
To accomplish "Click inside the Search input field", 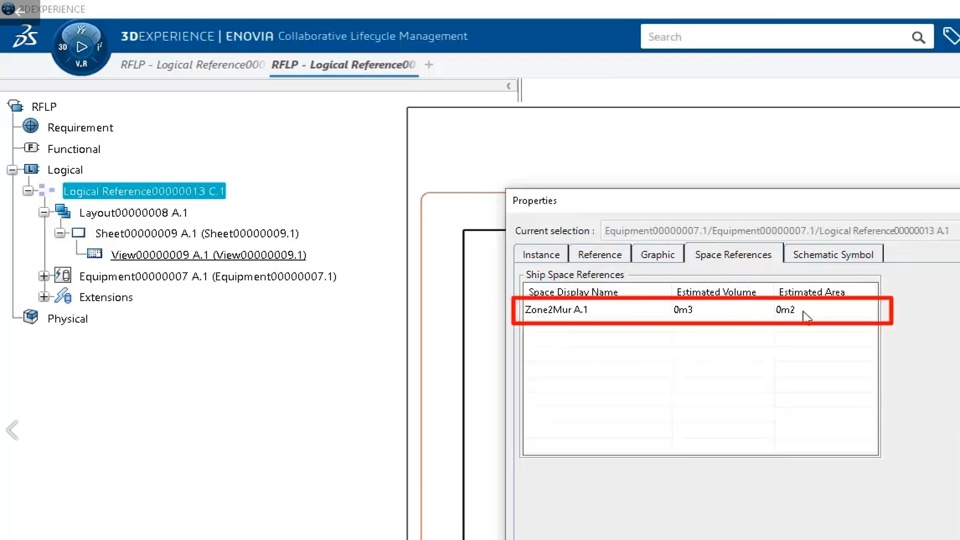I will tap(774, 37).
